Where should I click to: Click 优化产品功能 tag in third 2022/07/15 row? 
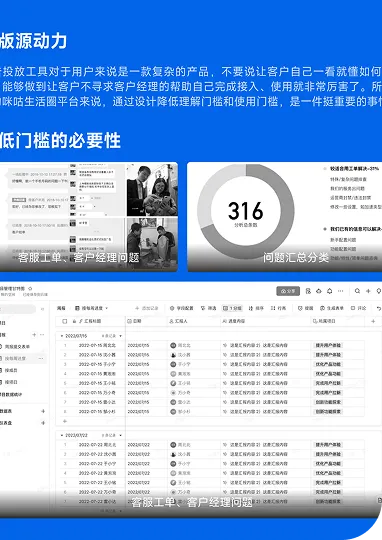(x=328, y=364)
